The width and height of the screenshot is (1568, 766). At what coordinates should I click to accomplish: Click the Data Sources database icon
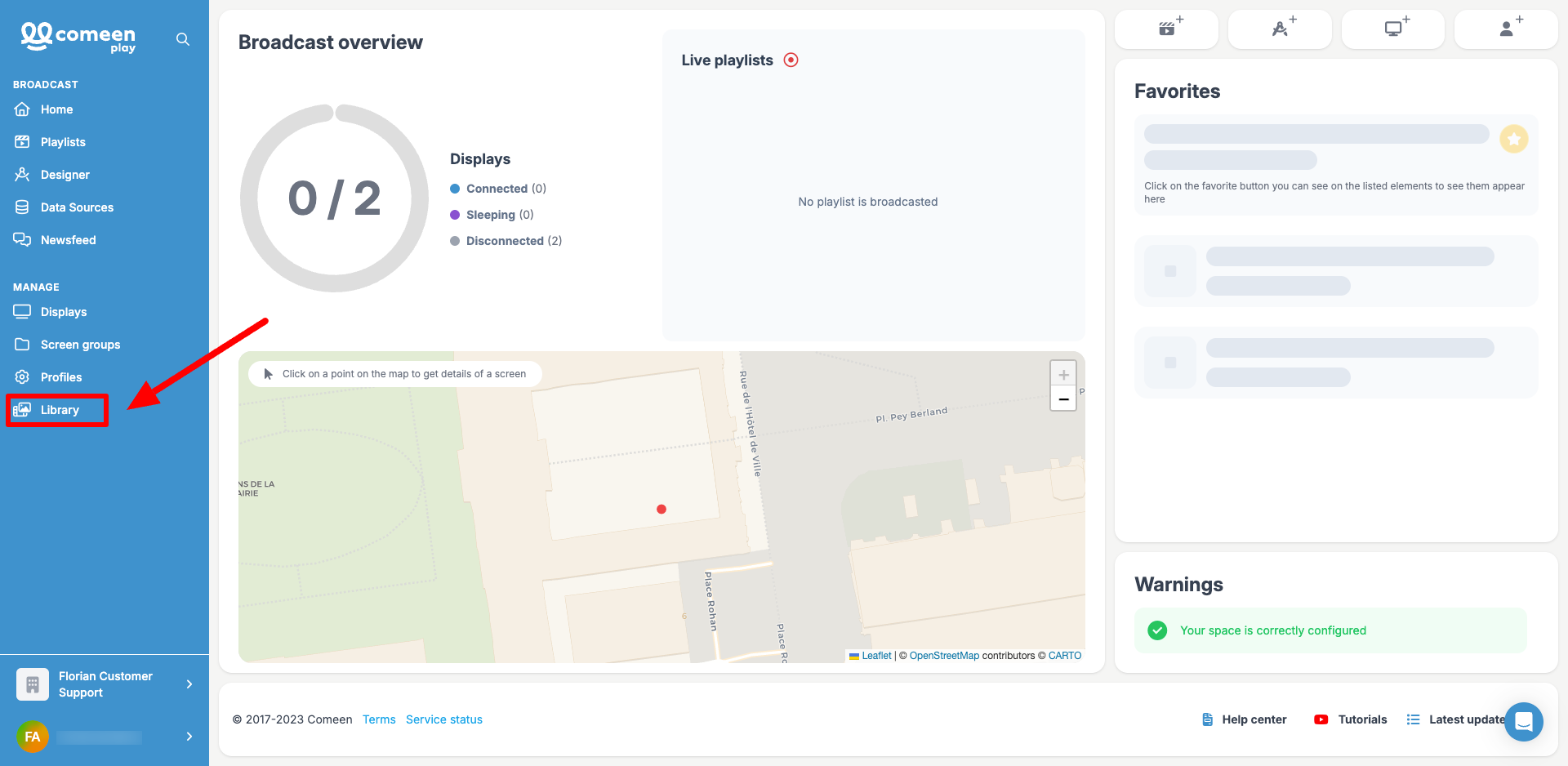(x=22, y=207)
